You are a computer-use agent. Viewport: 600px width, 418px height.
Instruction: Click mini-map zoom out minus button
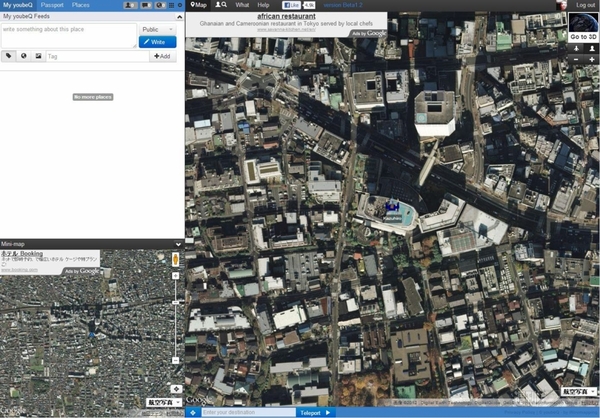point(175,360)
